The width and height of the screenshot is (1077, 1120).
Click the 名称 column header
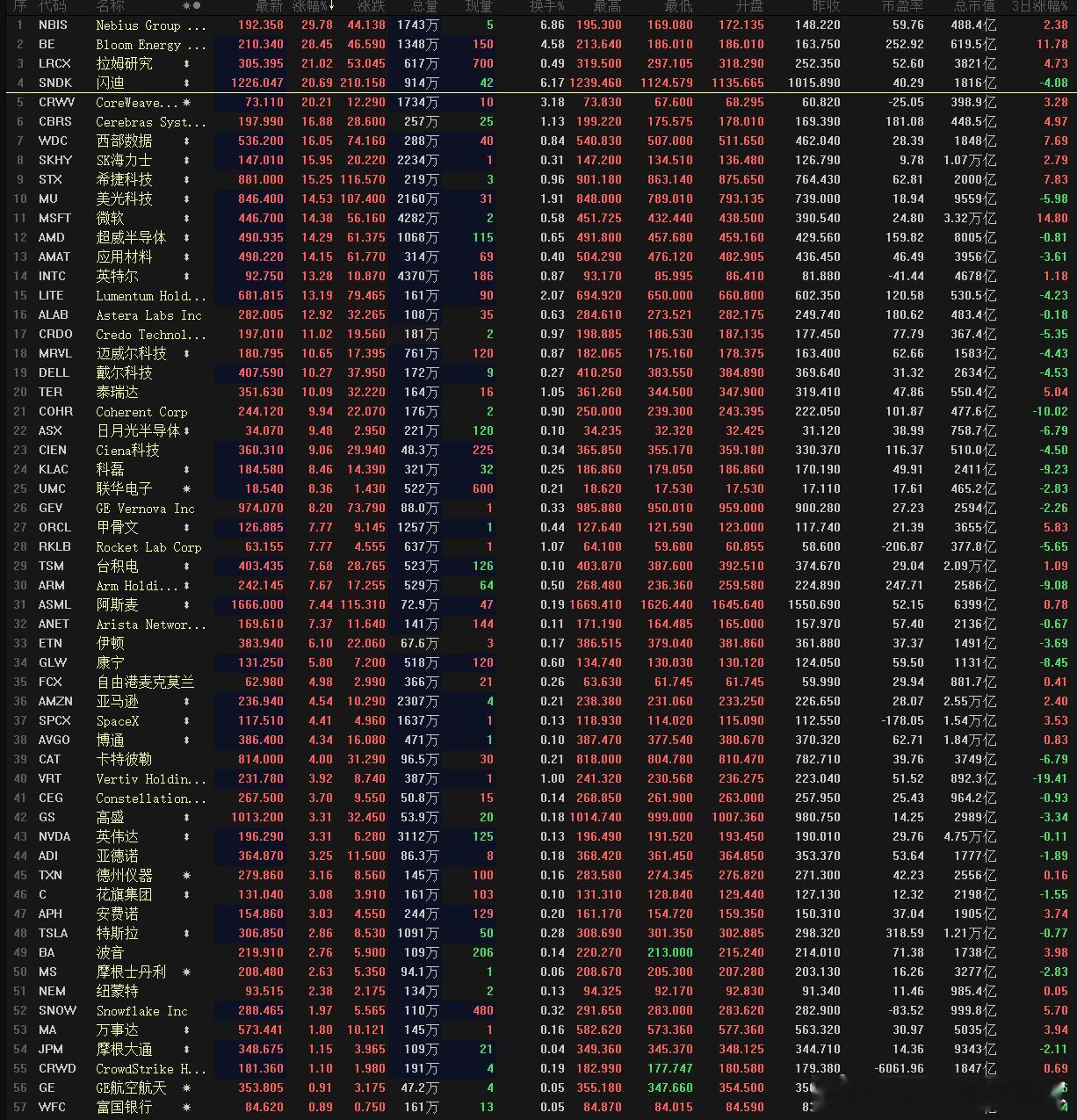110,6
